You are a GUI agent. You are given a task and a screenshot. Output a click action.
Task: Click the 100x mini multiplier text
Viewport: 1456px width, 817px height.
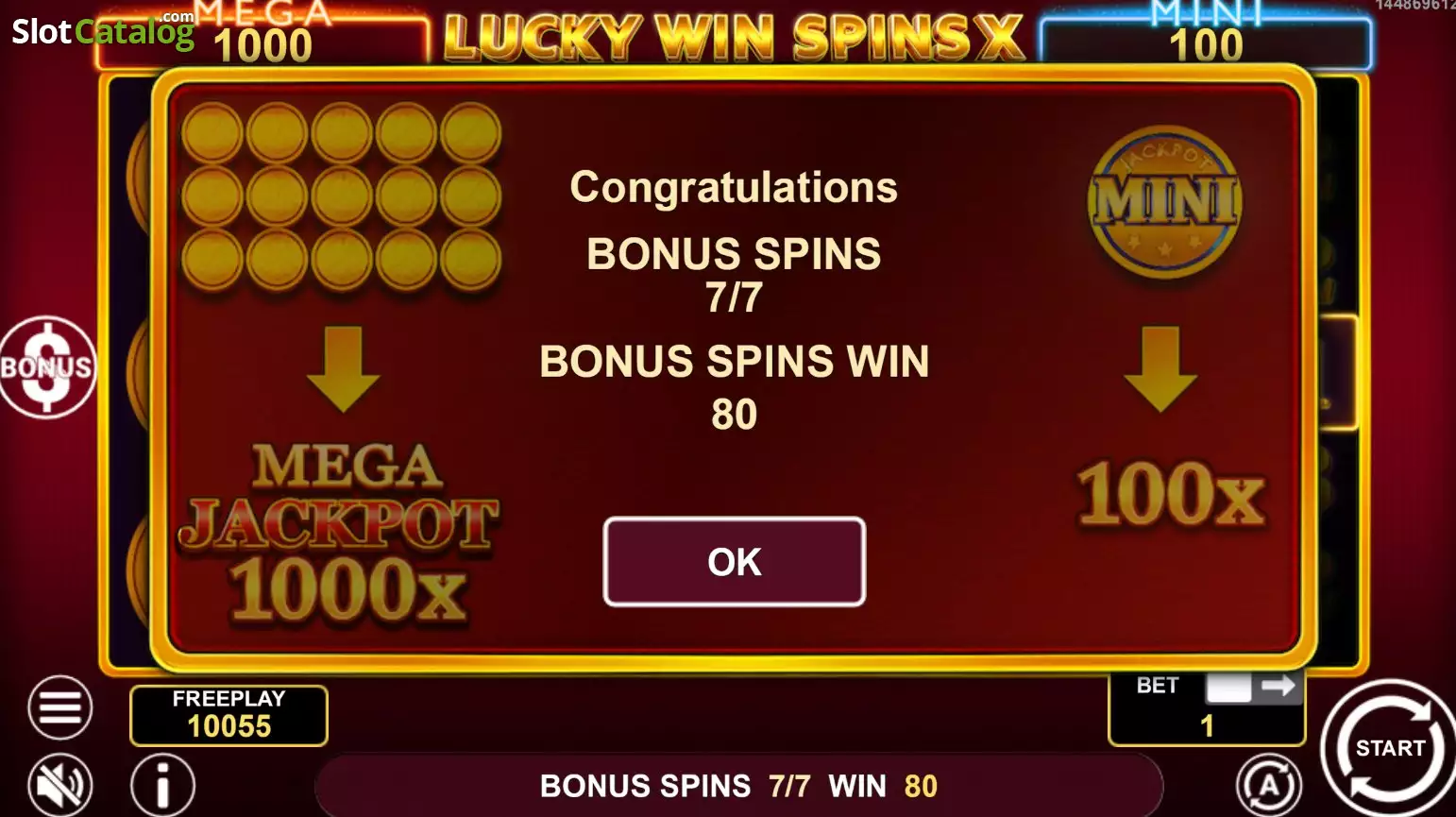click(x=1171, y=493)
